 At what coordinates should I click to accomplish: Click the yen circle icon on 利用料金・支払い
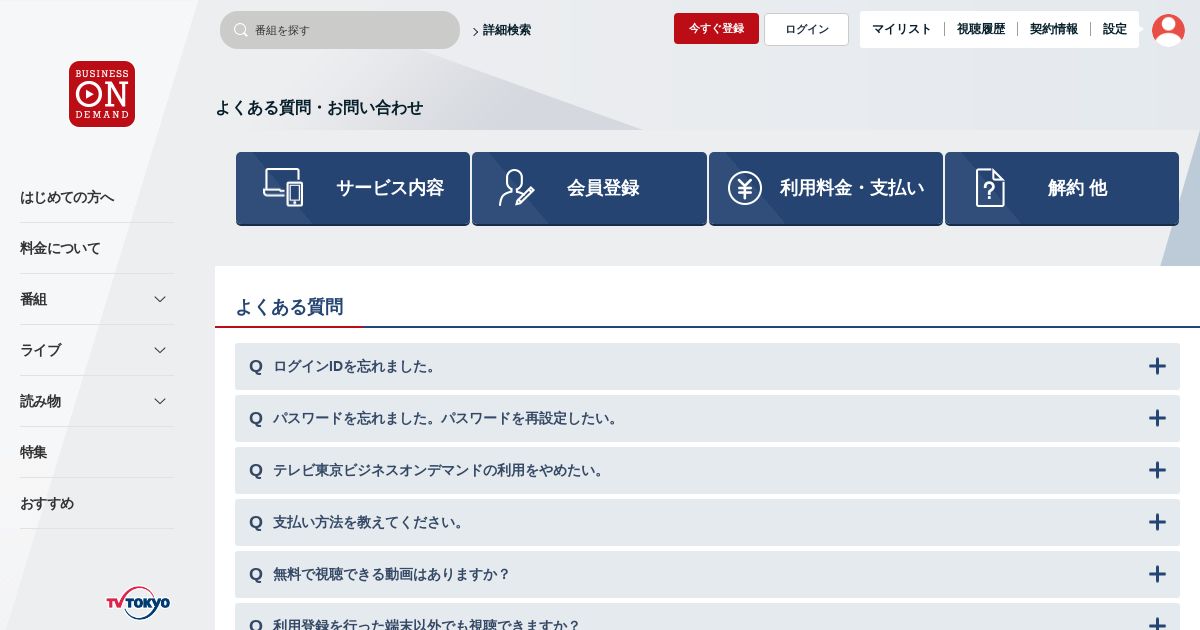(745, 188)
